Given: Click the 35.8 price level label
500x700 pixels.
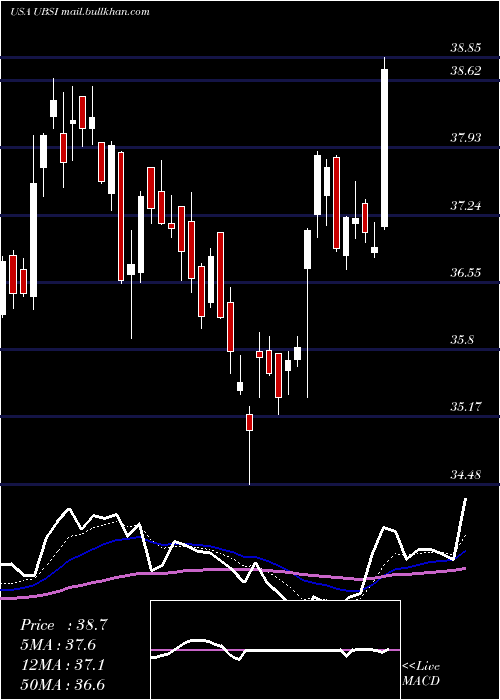Looking at the screenshot, I should tap(462, 340).
